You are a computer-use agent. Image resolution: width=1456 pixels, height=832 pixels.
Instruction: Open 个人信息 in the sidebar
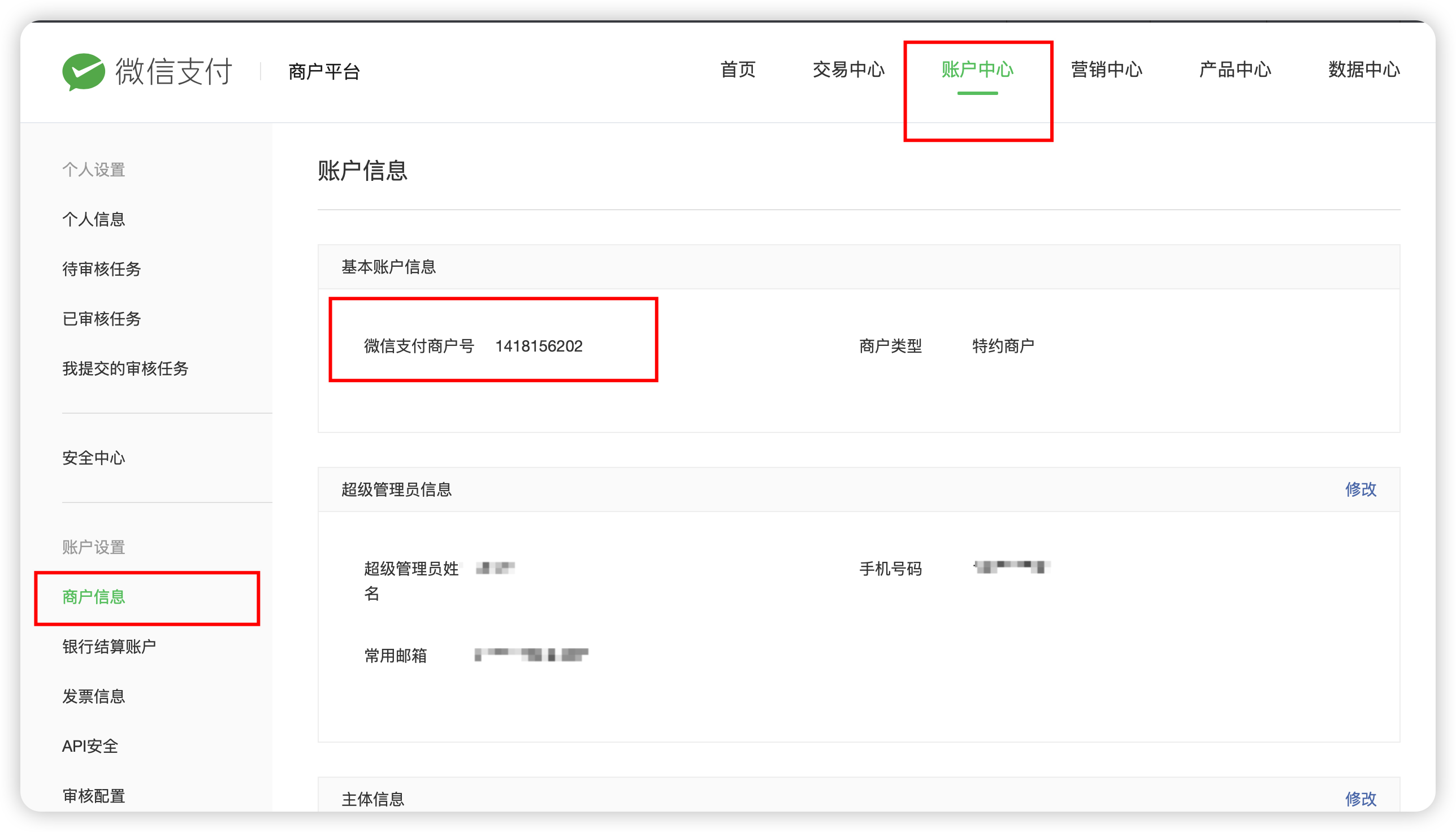(94, 219)
